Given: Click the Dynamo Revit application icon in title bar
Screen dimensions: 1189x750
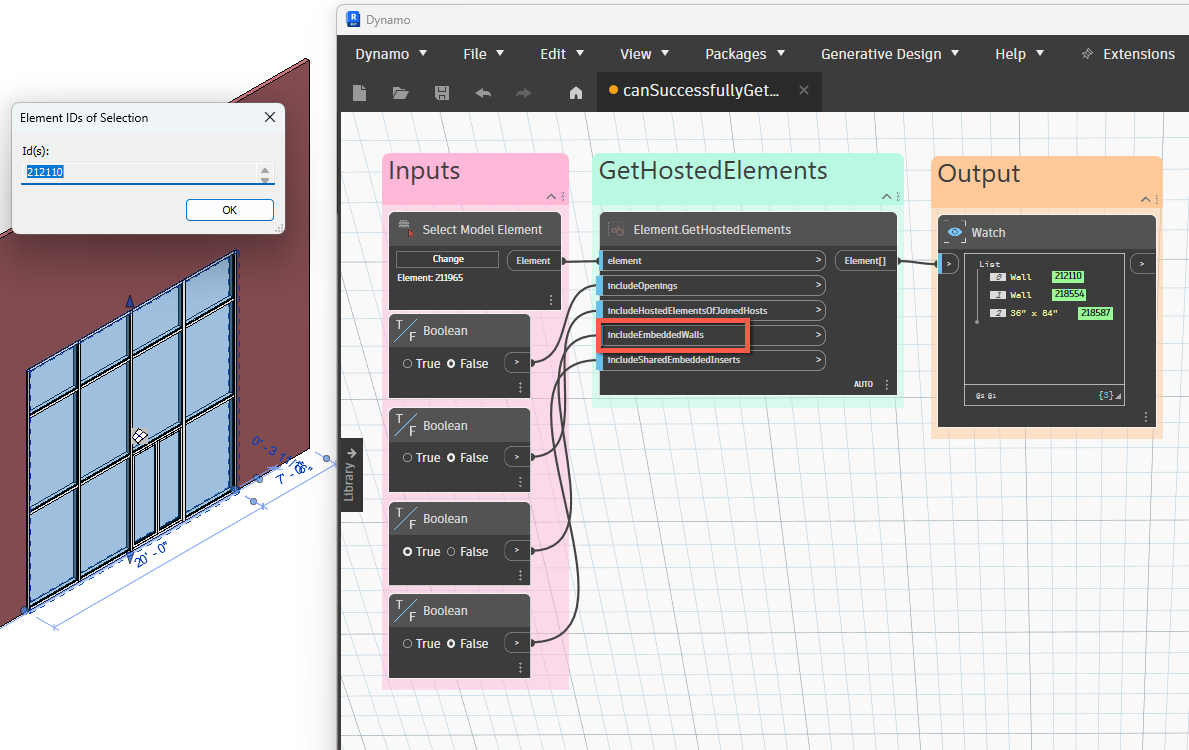Looking at the screenshot, I should (x=353, y=19).
